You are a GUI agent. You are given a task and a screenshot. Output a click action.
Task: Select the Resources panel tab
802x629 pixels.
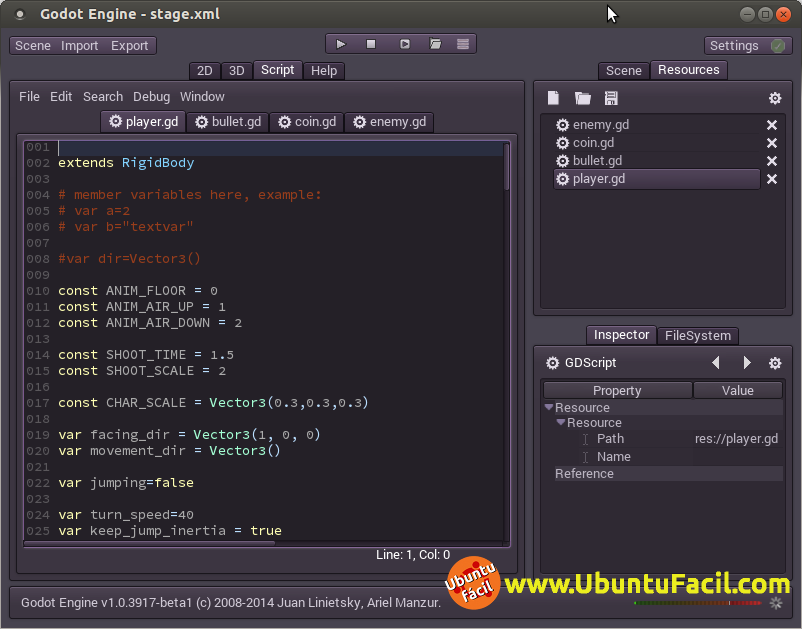tap(688, 70)
